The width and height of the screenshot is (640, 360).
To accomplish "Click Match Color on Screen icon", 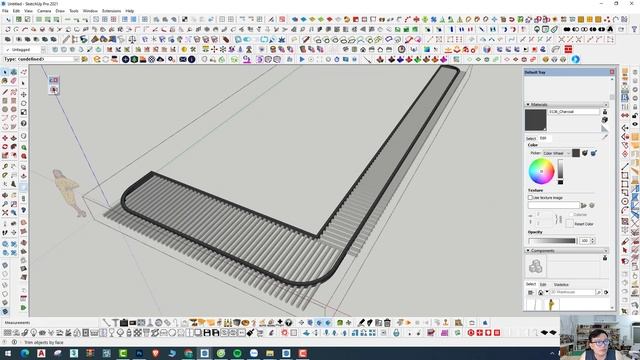I will [594, 153].
